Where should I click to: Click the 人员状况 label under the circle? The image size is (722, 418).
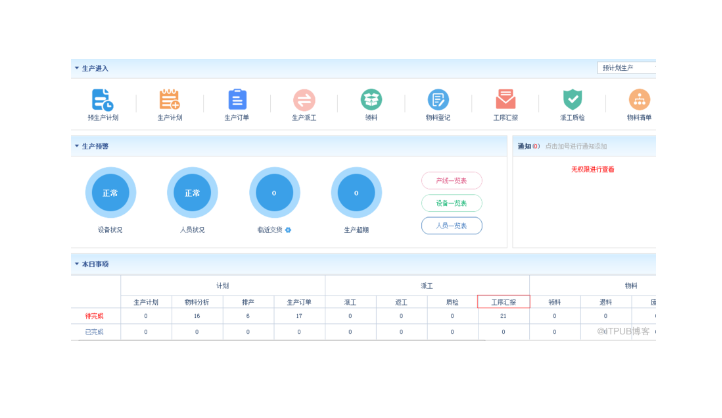click(192, 230)
